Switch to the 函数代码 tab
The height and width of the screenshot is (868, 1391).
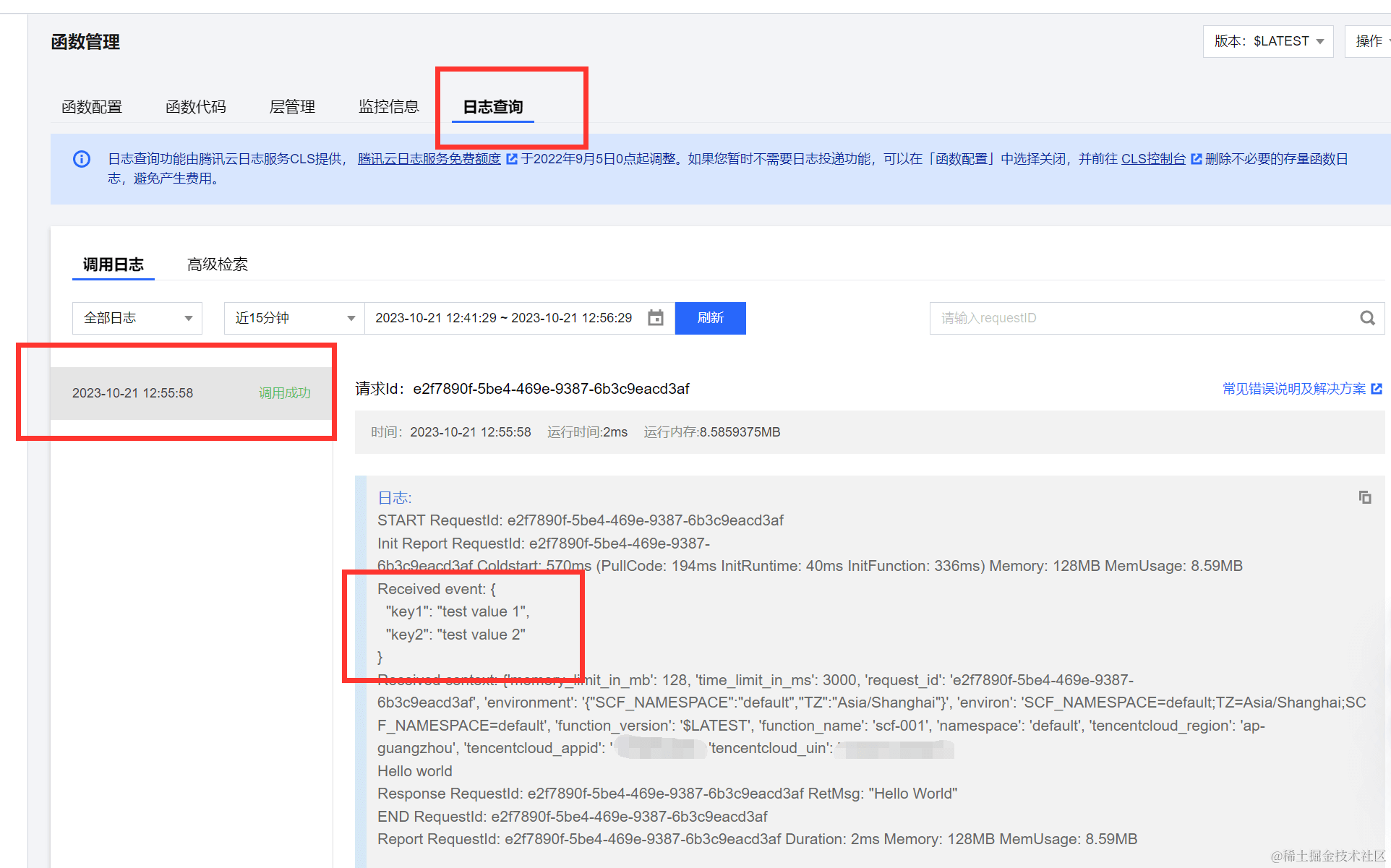195,107
